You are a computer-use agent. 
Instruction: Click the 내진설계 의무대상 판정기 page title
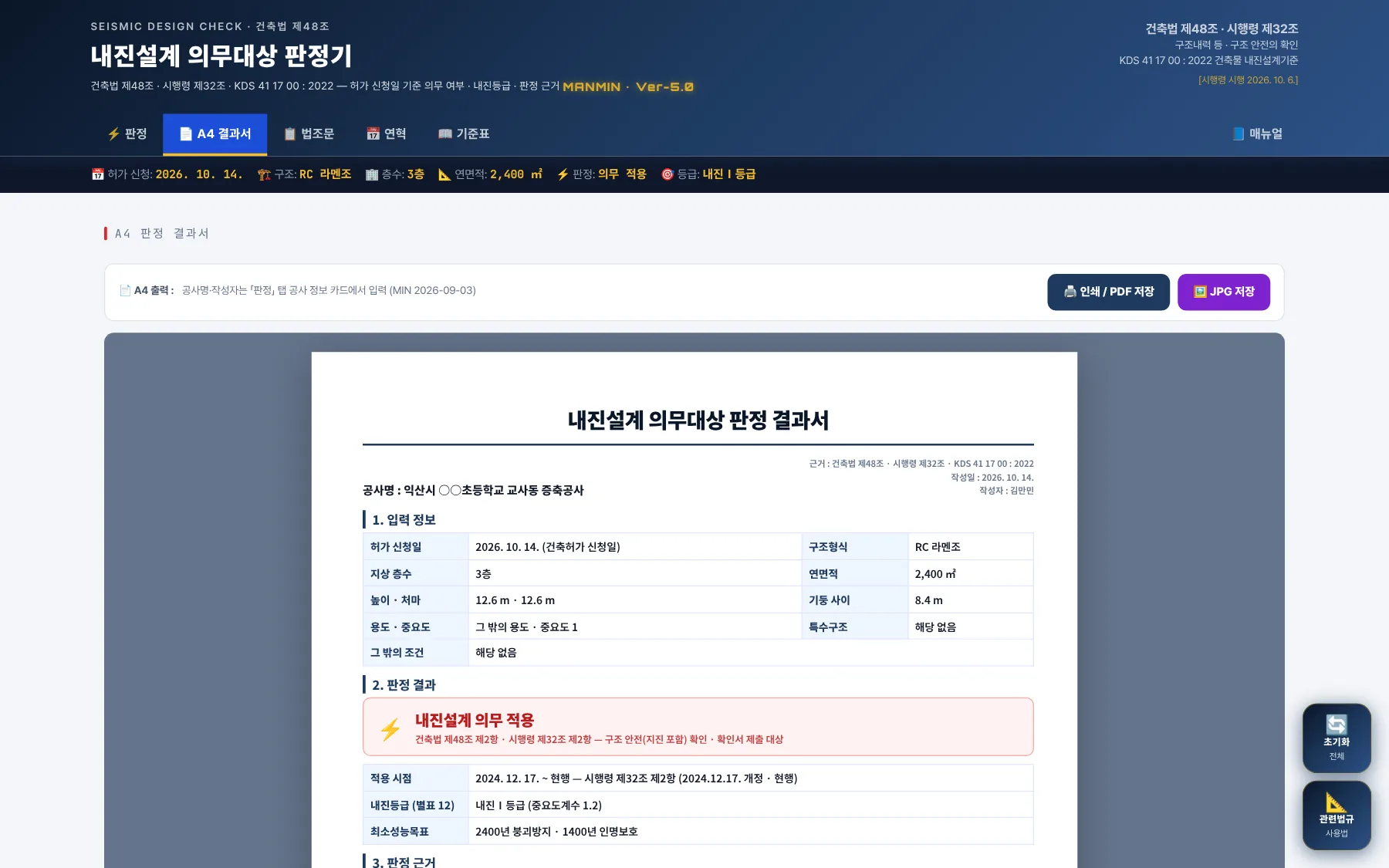point(221,56)
